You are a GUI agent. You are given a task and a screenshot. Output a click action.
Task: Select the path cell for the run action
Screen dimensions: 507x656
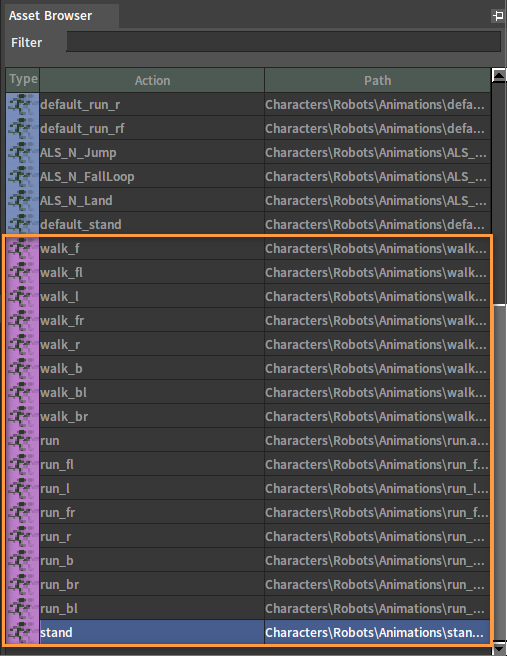[377, 441]
